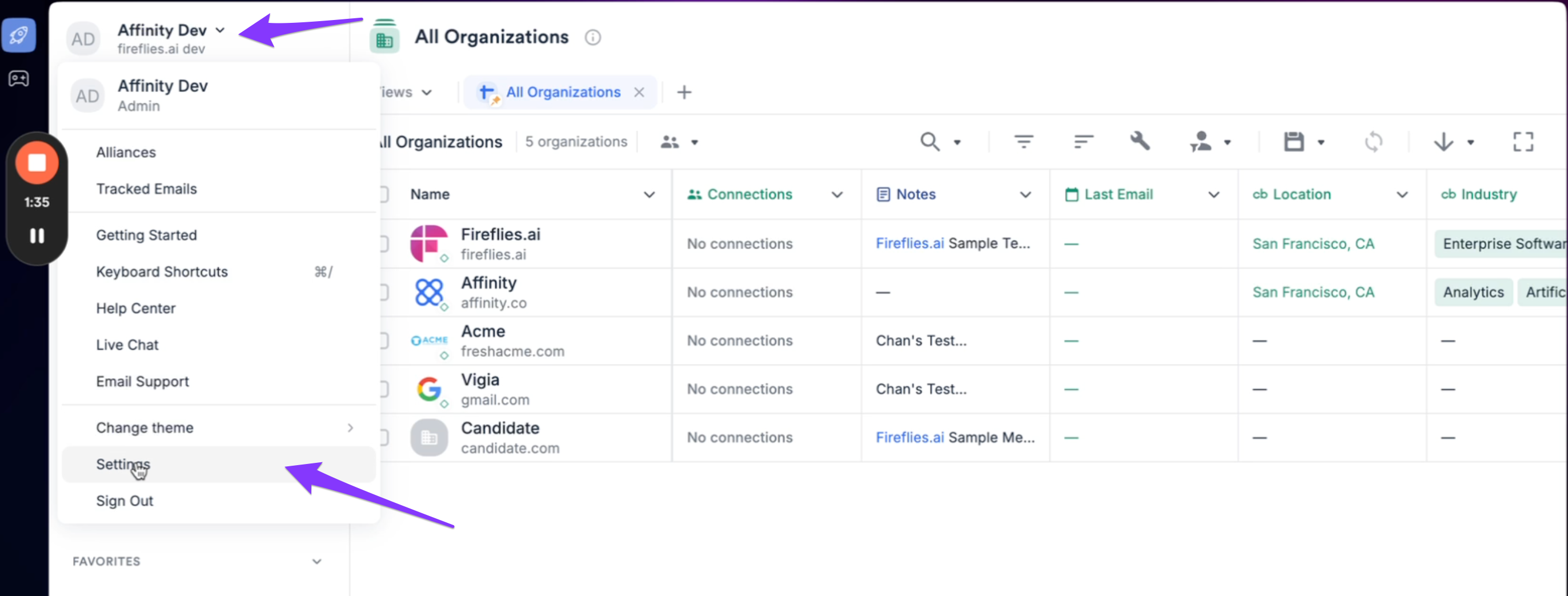Click the 5 organizations count
Image resolution: width=1568 pixels, height=596 pixels.
576,142
